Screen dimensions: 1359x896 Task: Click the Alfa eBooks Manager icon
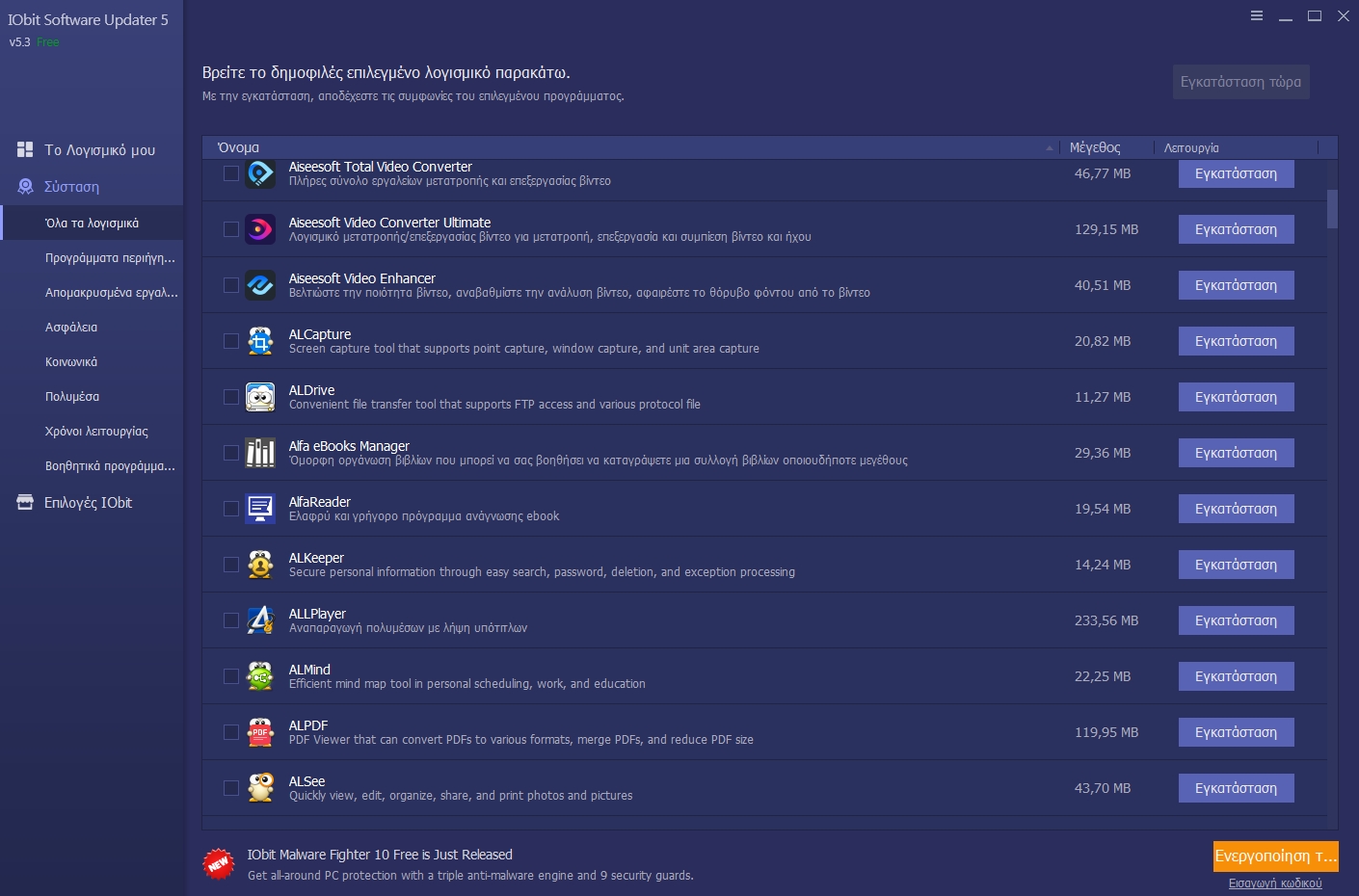click(x=260, y=453)
